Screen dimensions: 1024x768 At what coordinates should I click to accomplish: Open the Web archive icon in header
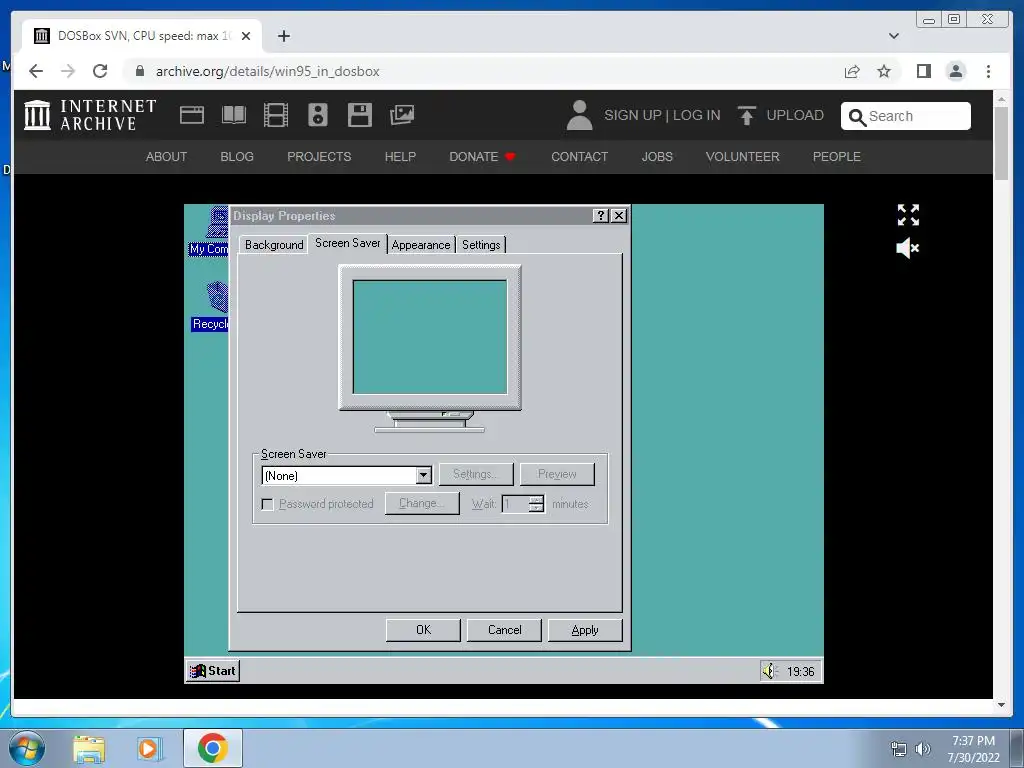click(192, 116)
